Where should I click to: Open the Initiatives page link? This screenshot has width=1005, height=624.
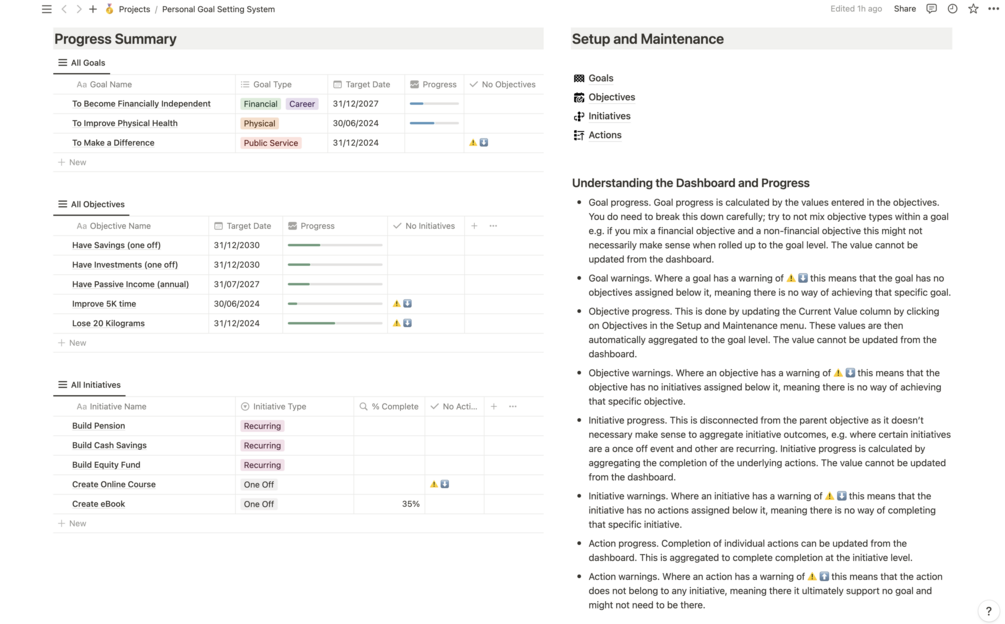609,116
